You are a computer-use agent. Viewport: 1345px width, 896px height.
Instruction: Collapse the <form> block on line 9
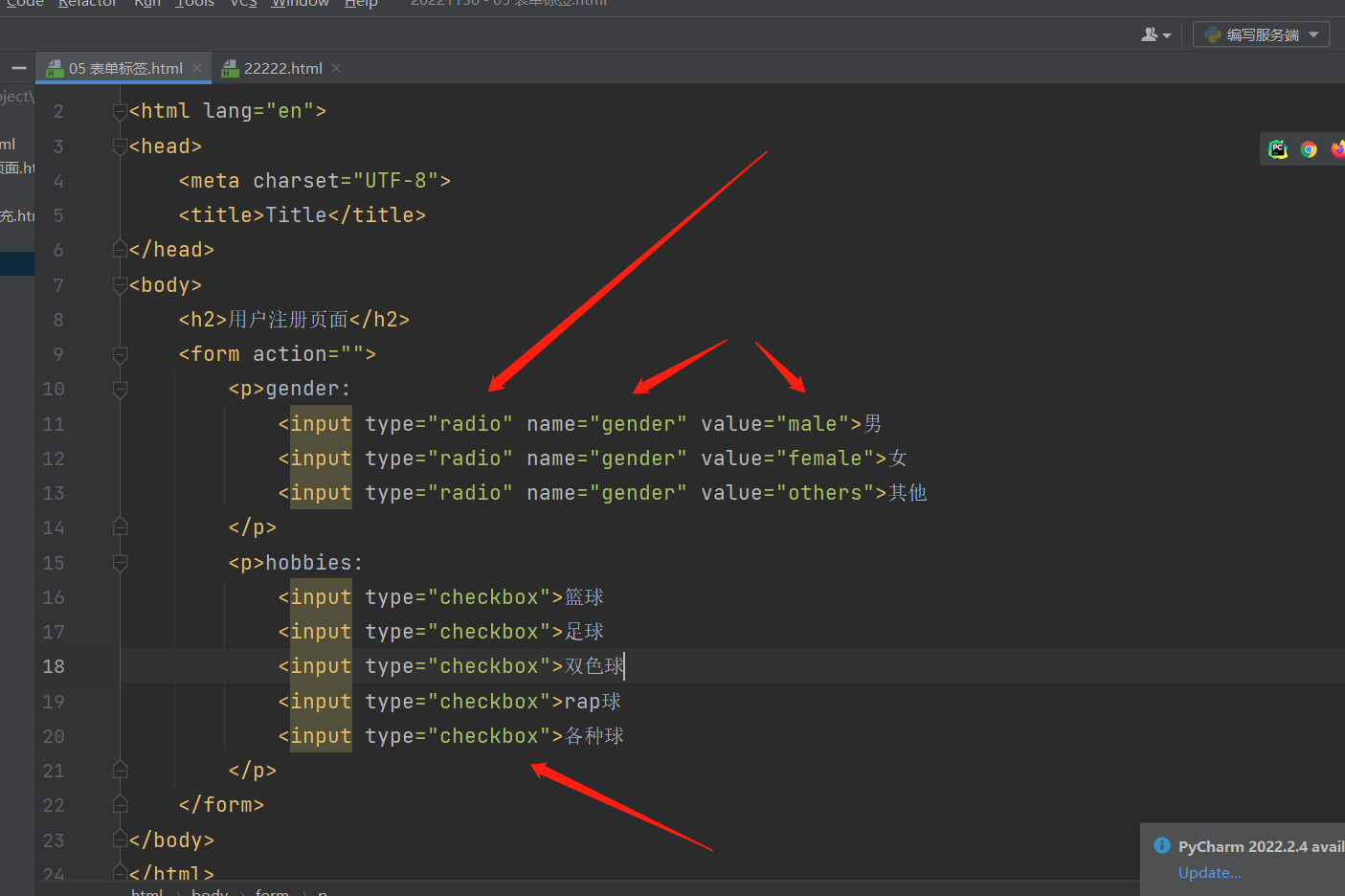(x=120, y=355)
